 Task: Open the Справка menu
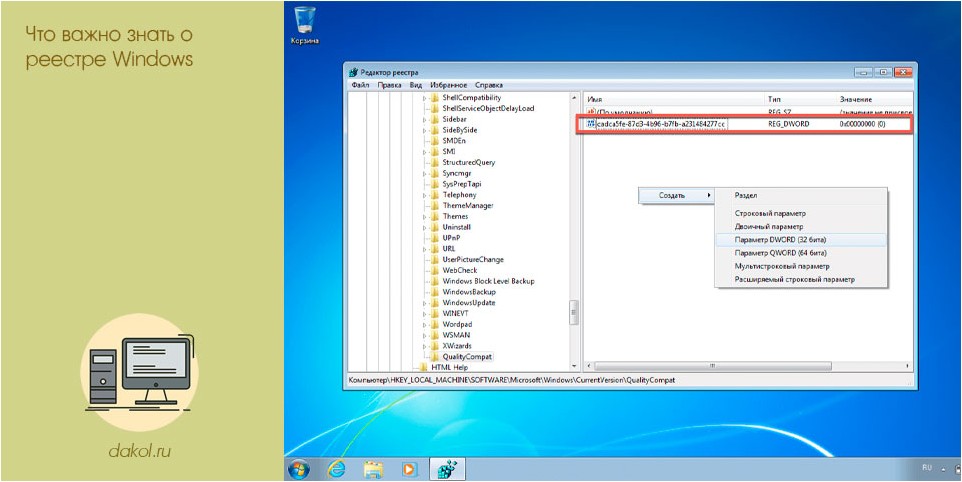point(488,85)
